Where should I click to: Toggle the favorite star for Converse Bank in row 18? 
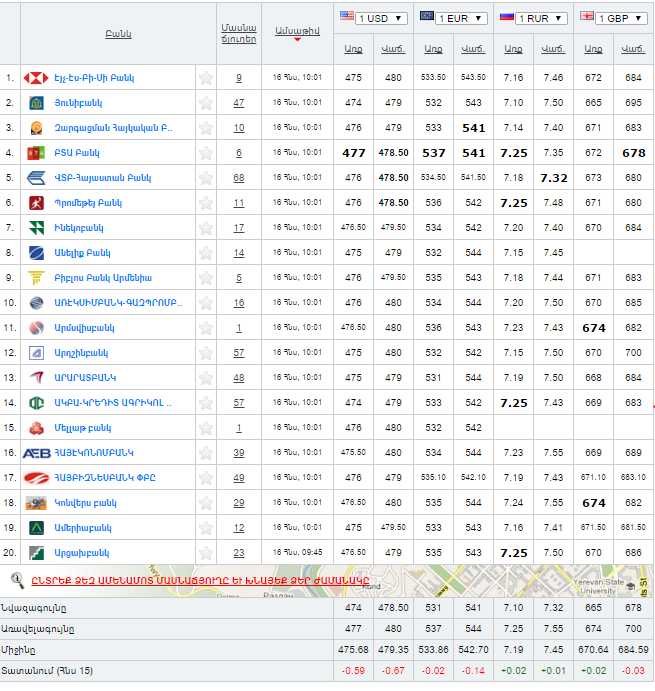[x=206, y=503]
